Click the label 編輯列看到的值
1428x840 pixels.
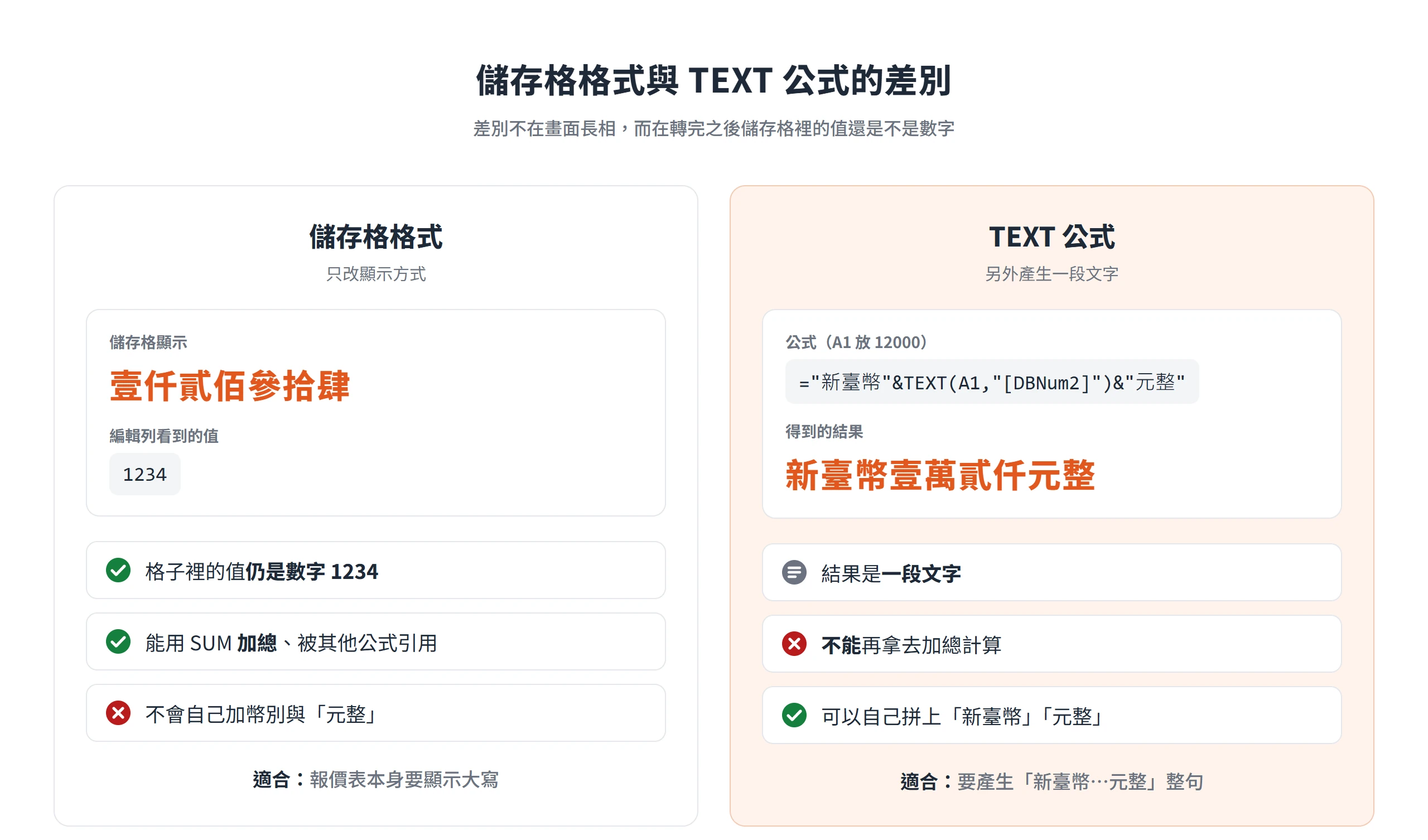[x=164, y=436]
